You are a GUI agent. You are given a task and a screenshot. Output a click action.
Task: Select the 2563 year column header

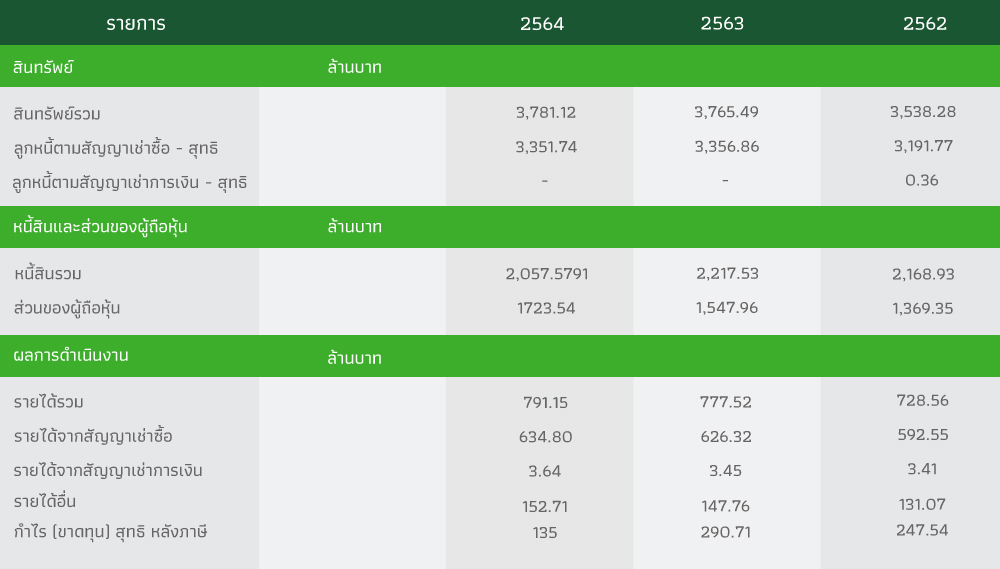(722, 24)
